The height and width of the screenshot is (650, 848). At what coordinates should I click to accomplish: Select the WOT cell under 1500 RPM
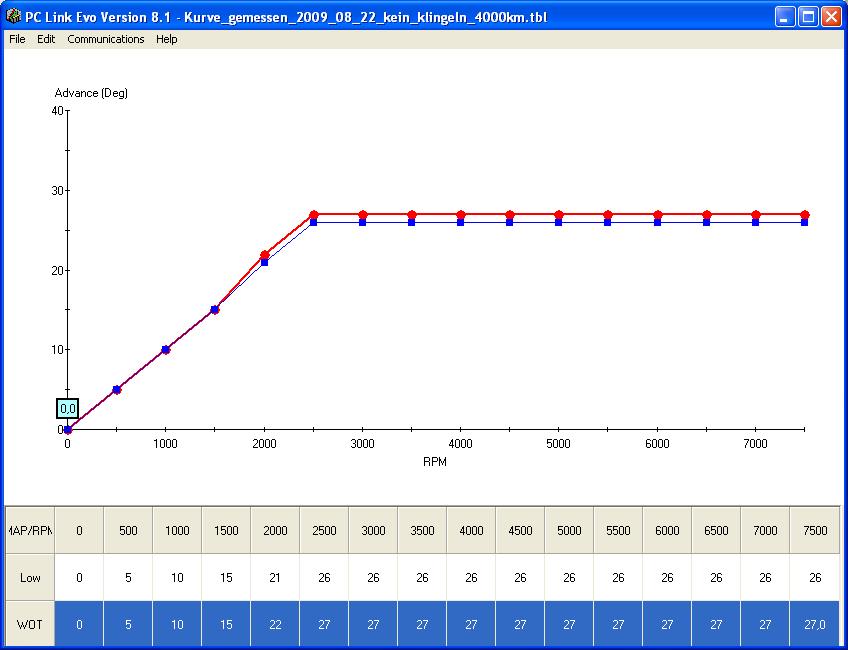click(226, 625)
